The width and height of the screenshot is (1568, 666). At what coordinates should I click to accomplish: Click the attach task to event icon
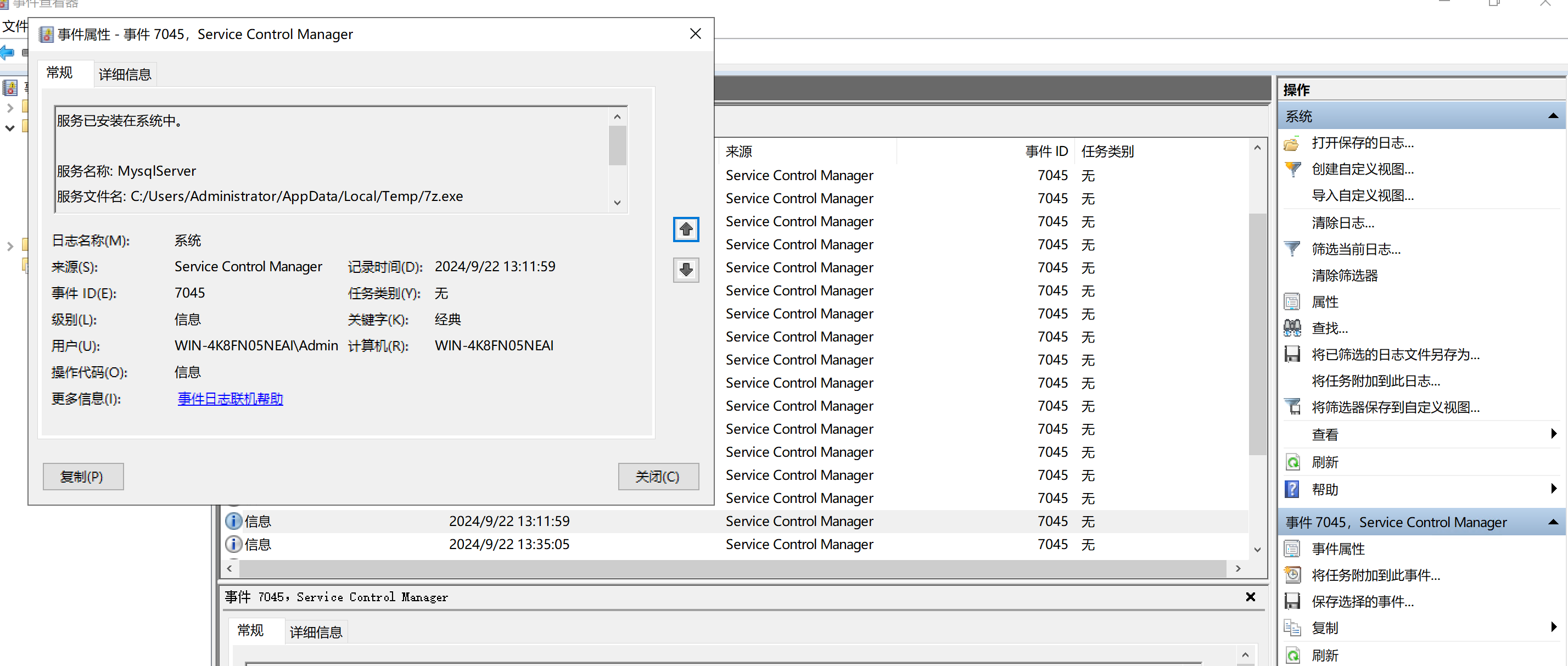(1292, 575)
